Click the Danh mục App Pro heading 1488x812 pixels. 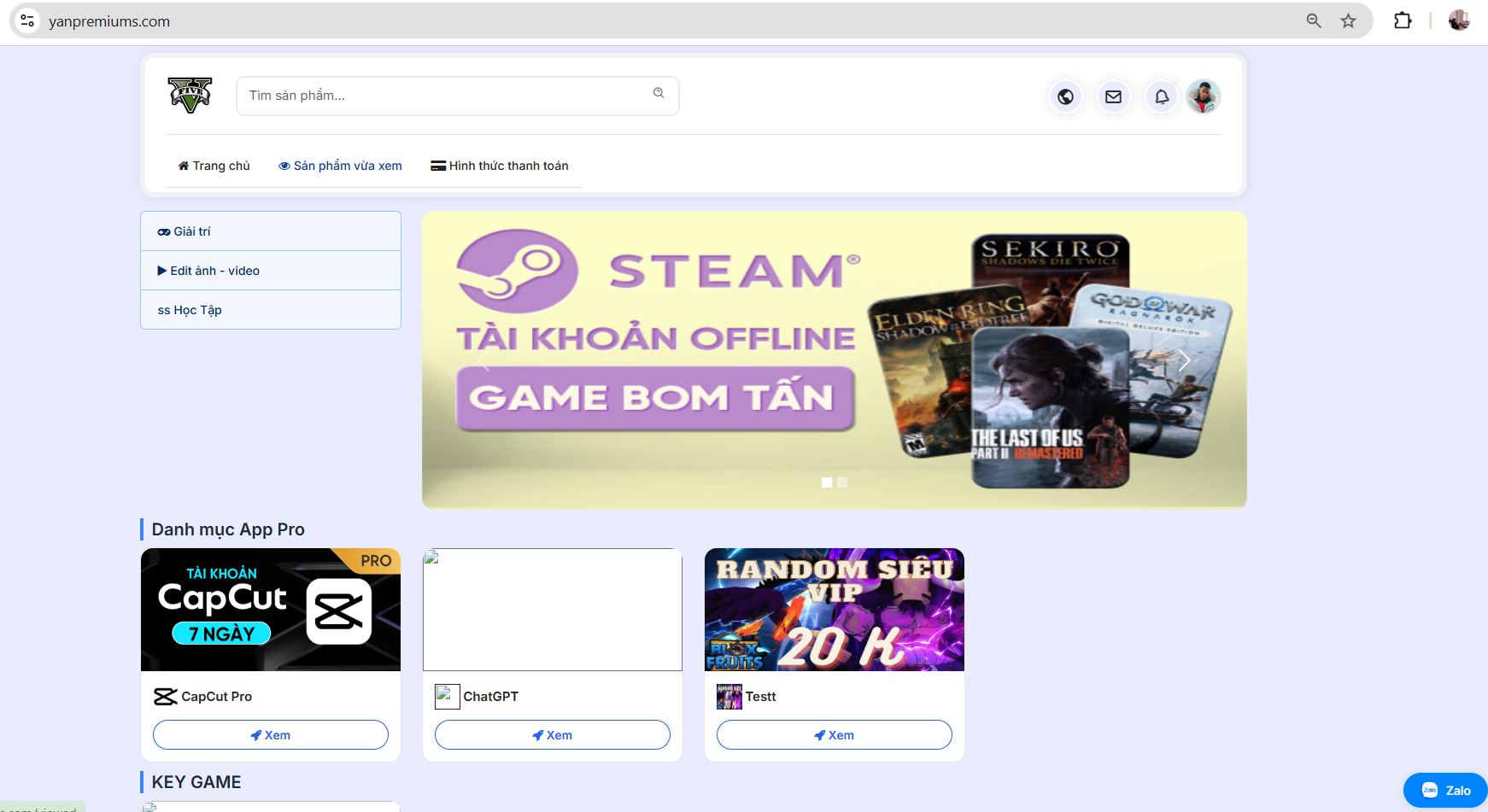click(228, 529)
